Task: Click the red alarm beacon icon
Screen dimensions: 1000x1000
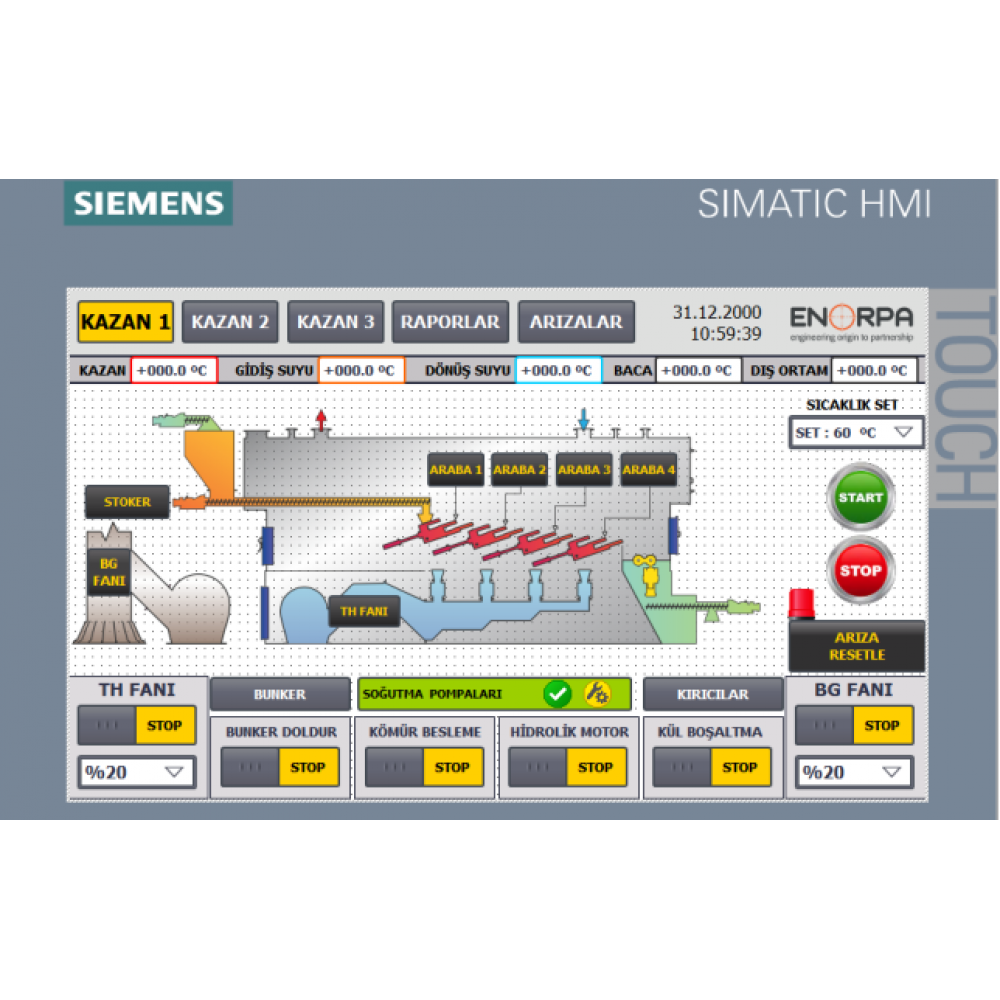Action: [x=802, y=603]
